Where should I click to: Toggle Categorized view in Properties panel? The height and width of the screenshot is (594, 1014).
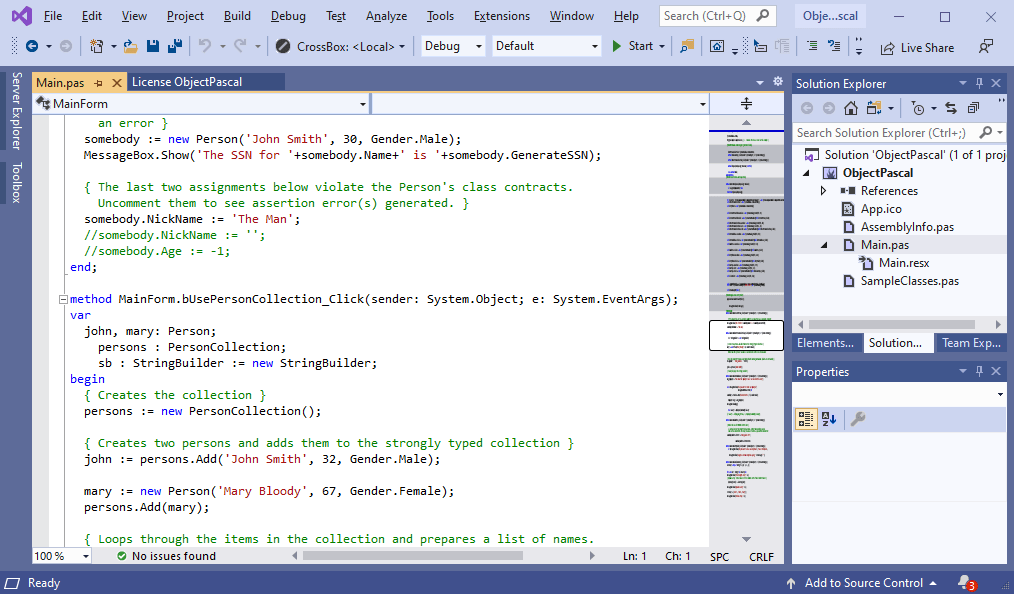coord(806,419)
